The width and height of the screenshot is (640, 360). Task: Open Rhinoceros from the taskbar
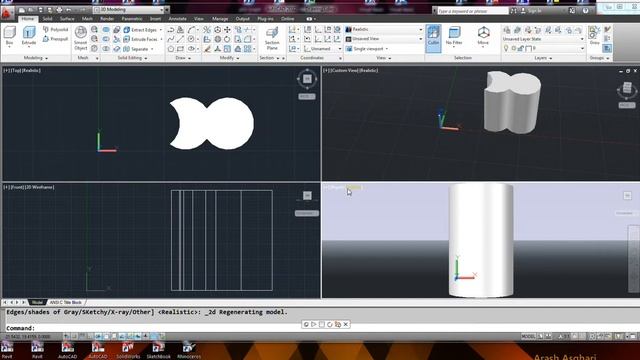(189, 350)
